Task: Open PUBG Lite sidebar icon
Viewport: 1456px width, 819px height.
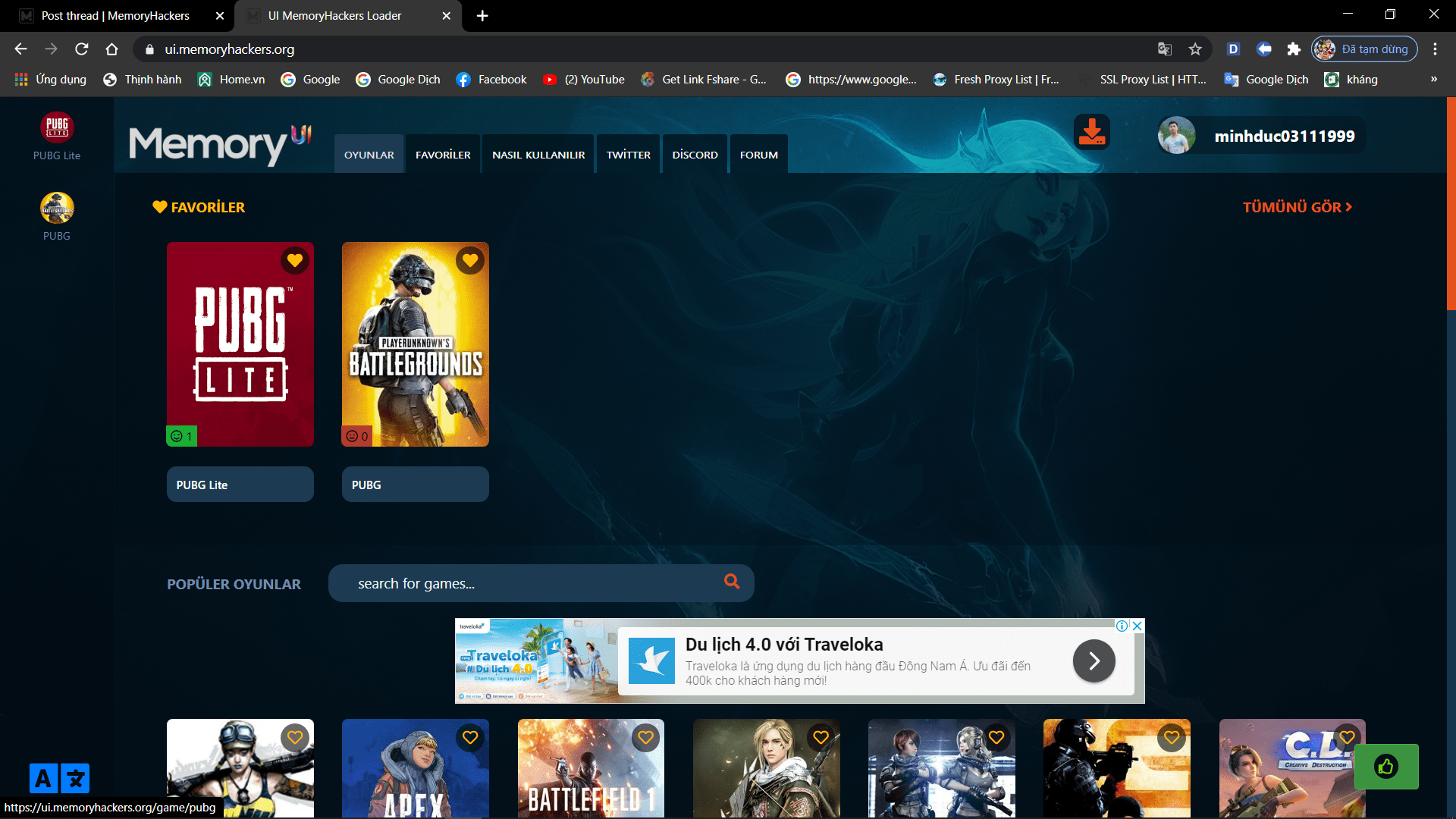Action: click(x=57, y=127)
